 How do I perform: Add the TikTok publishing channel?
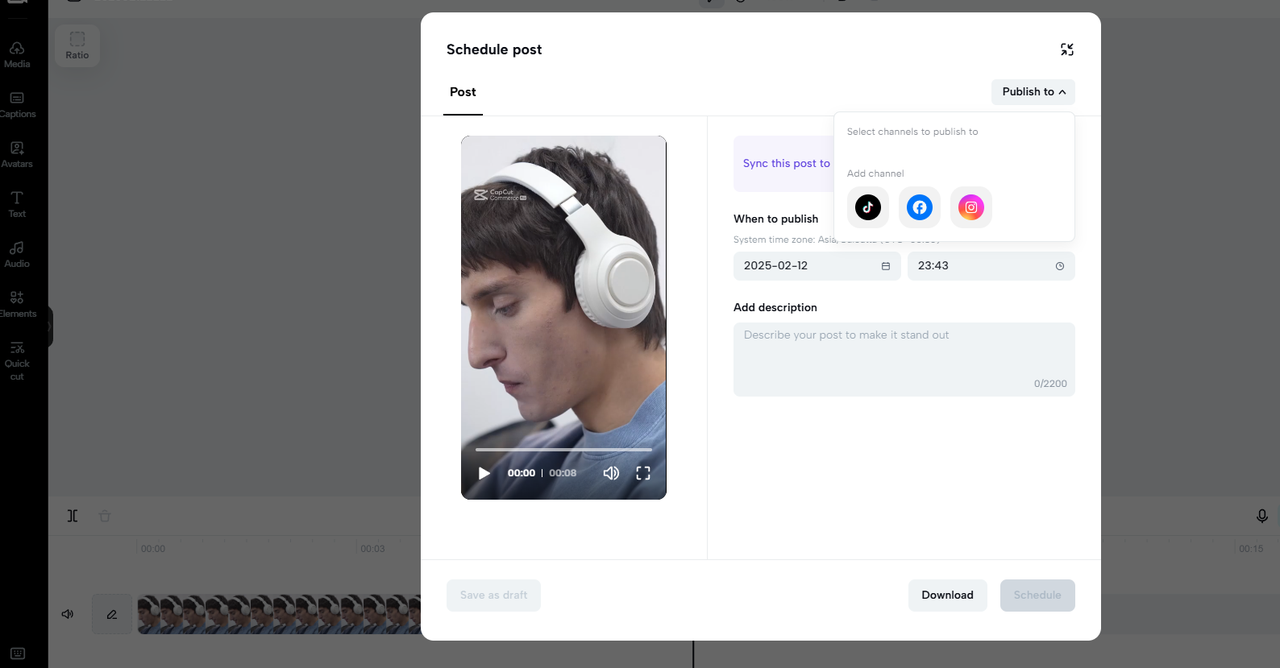[867, 207]
